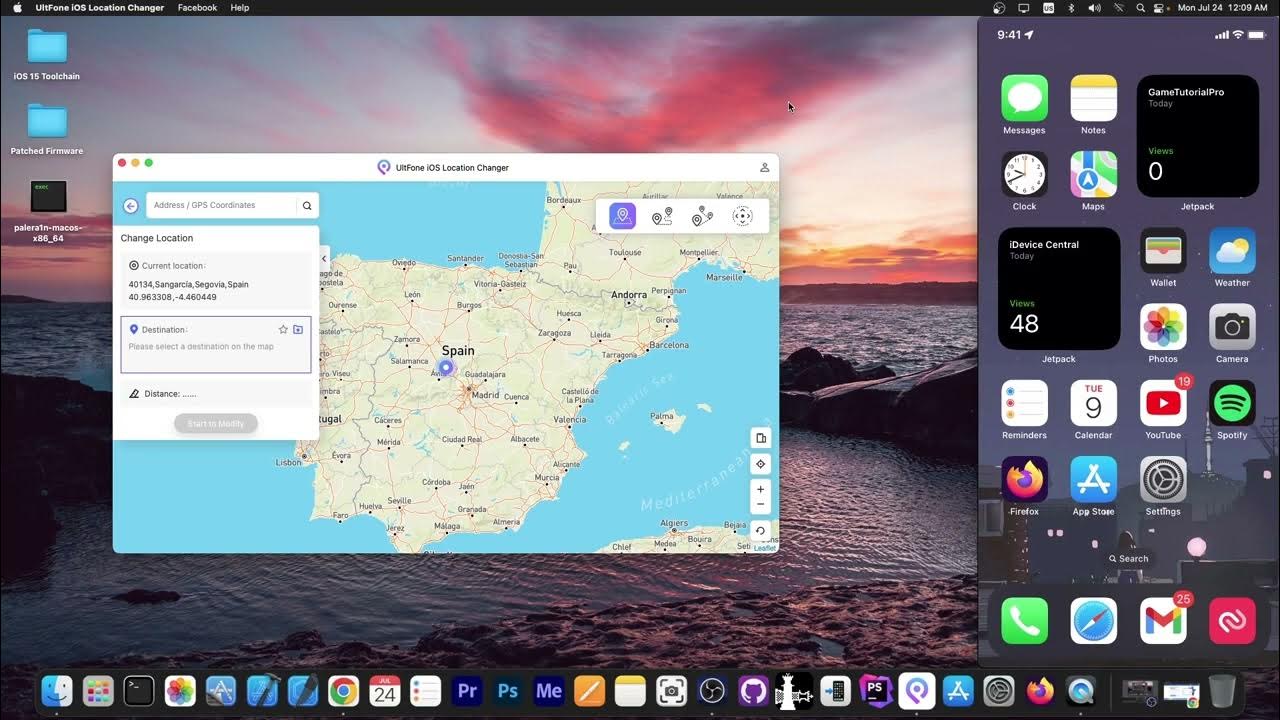Open the Help menu
The width and height of the screenshot is (1280, 720).
[240, 8]
